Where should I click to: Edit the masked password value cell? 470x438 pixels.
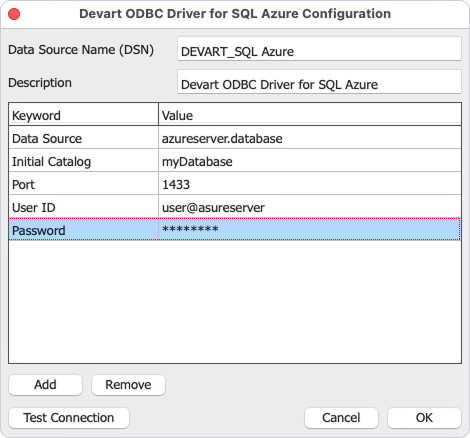pyautogui.click(x=310, y=229)
